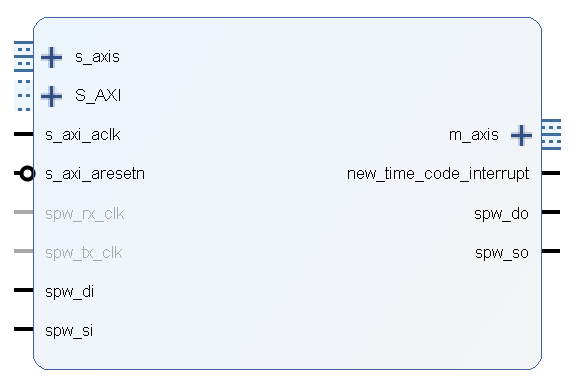Viewport: 579px width, 387px height.
Task: Click the spw_di input pin stub
Action: click(24, 290)
